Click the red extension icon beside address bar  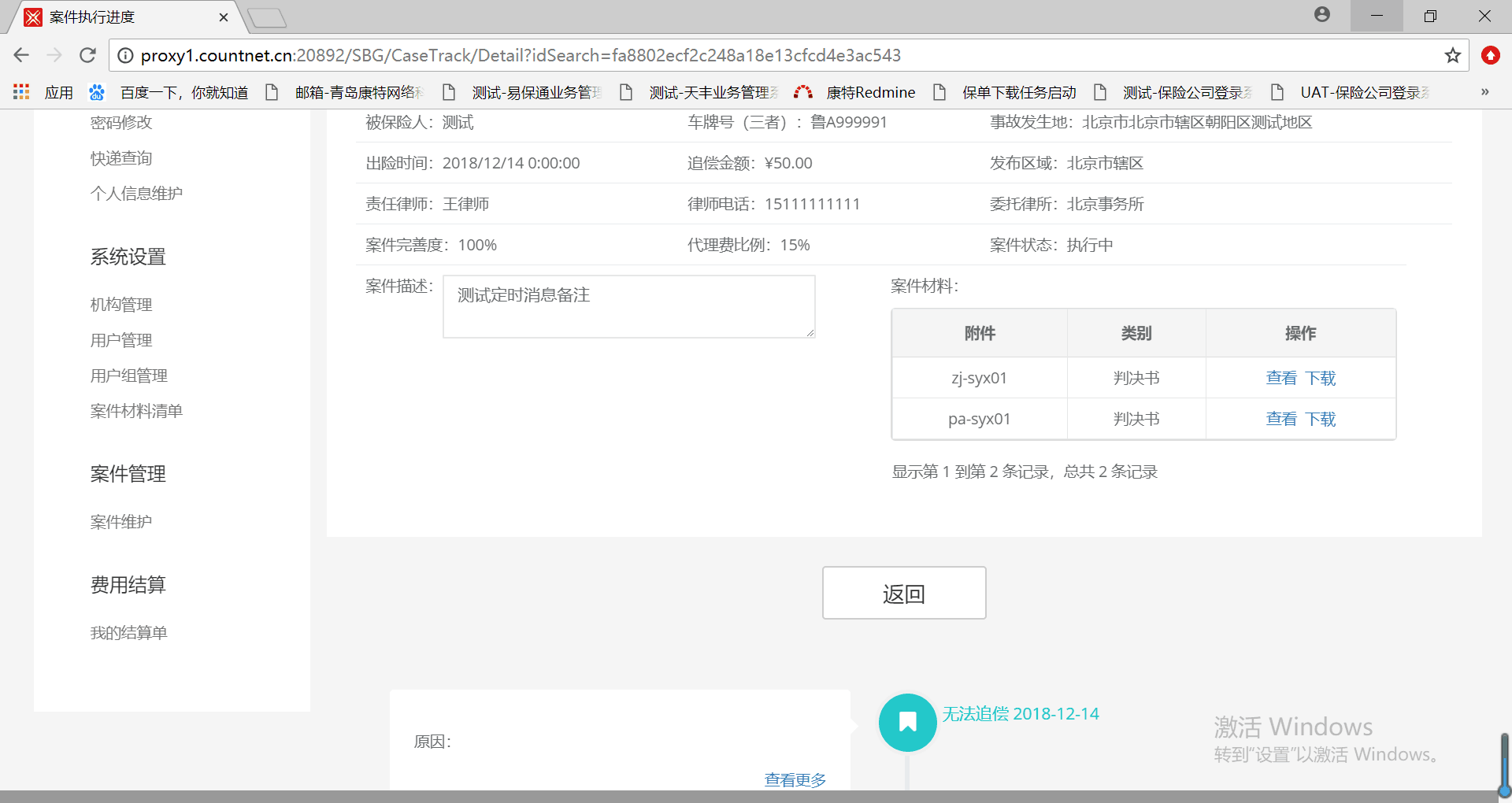pyautogui.click(x=1490, y=55)
